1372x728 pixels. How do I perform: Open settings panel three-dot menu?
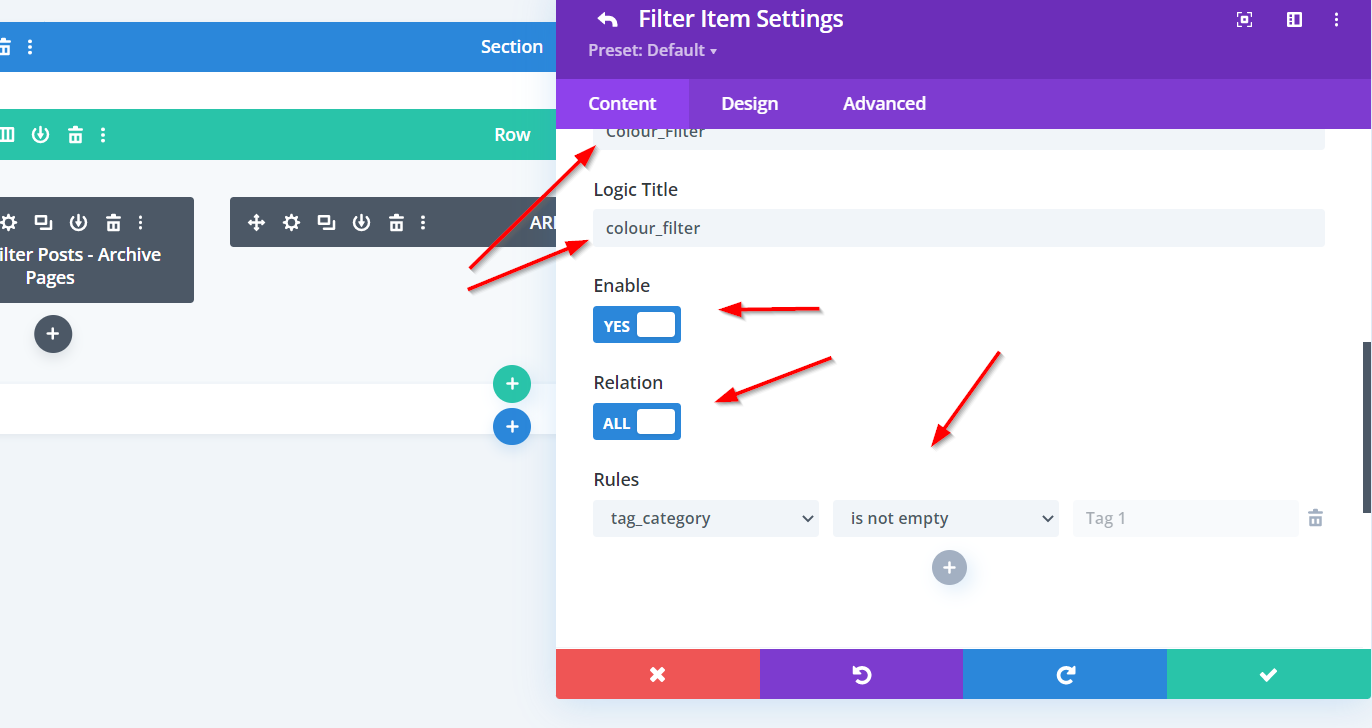(x=1337, y=19)
